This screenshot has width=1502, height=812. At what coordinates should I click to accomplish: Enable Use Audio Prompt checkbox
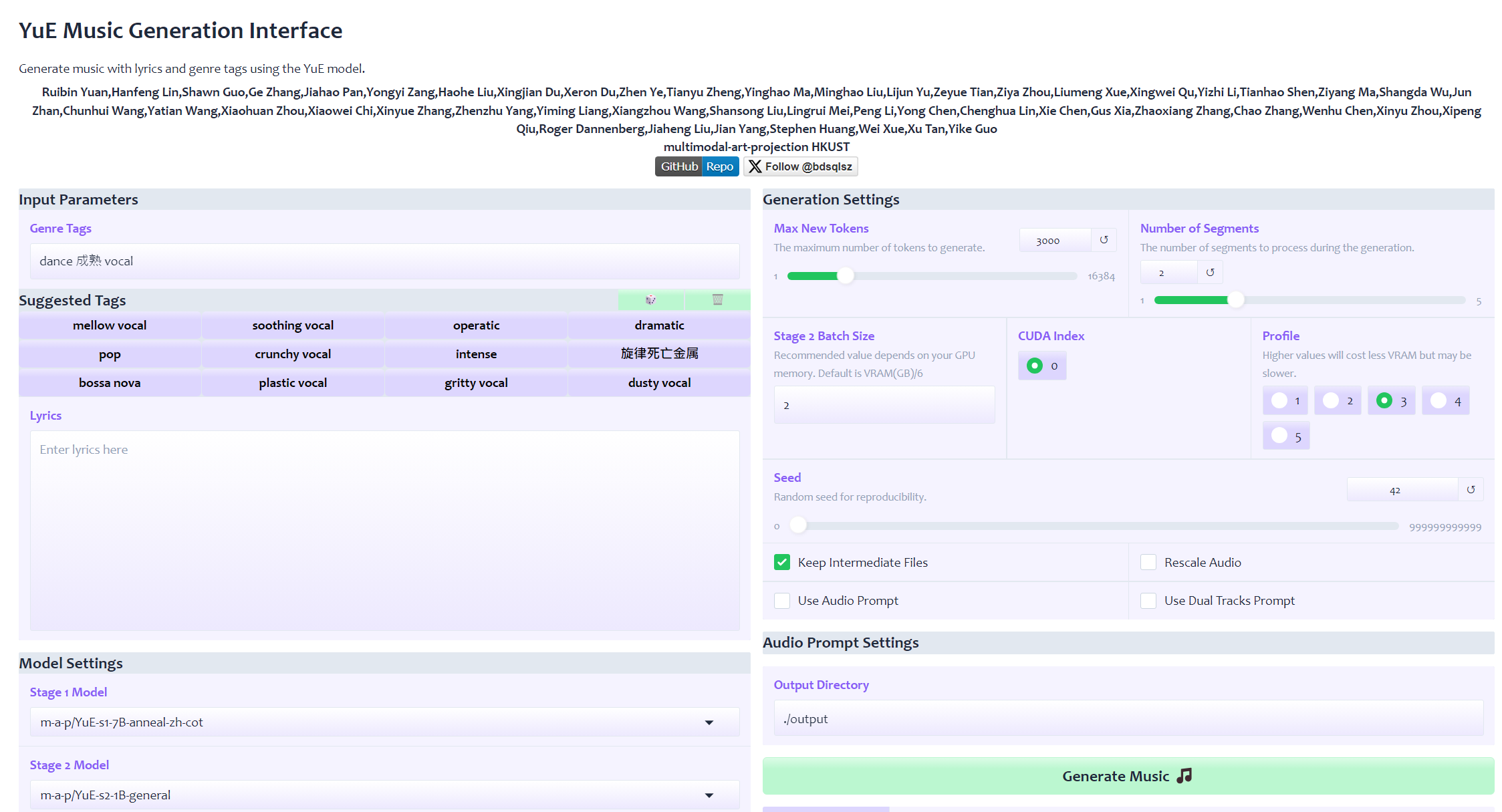pos(782,600)
